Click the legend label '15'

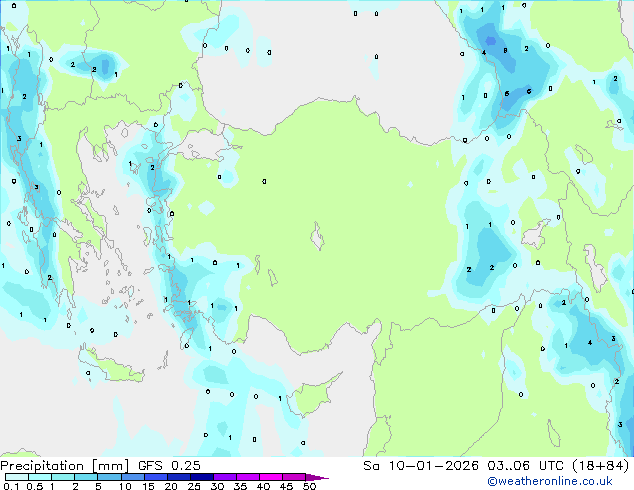click(x=148, y=486)
